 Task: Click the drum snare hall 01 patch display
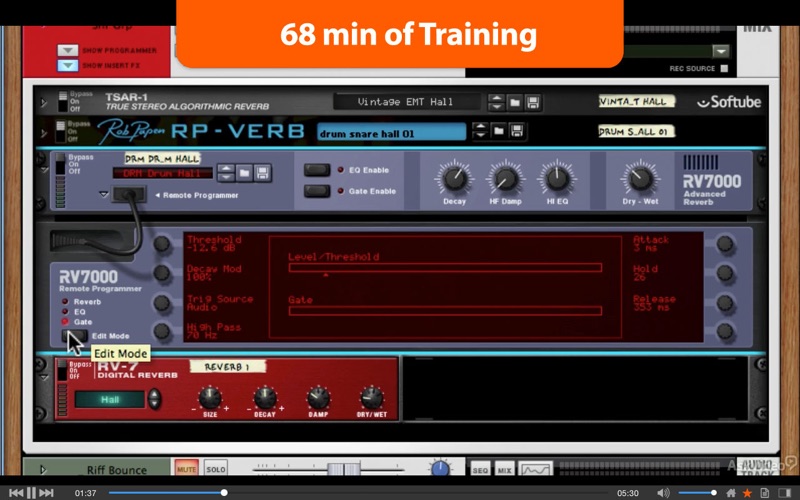click(391, 133)
